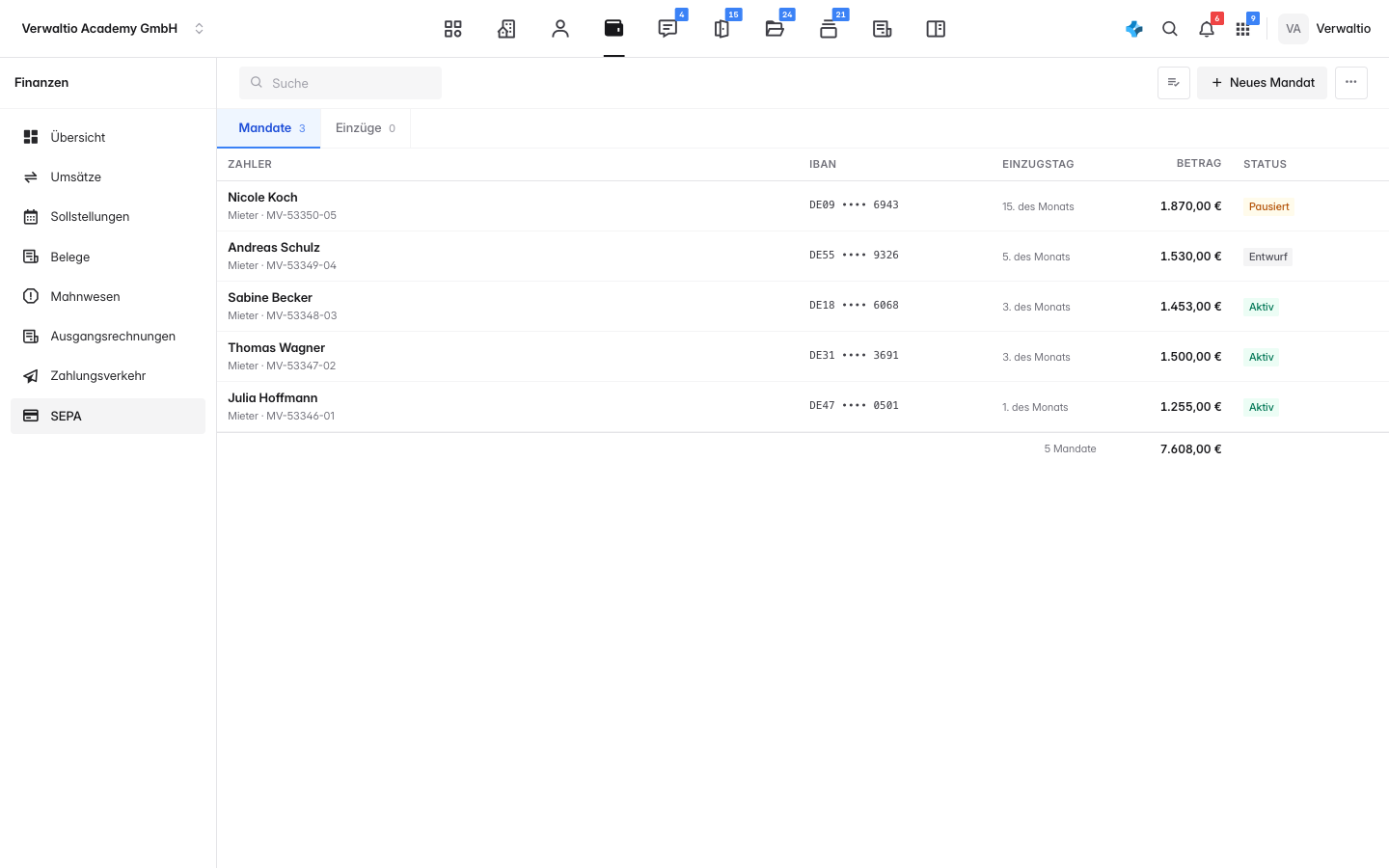Open the Verwaltio user account menu
Screen dimensions: 1389x868
click(x=1325, y=29)
